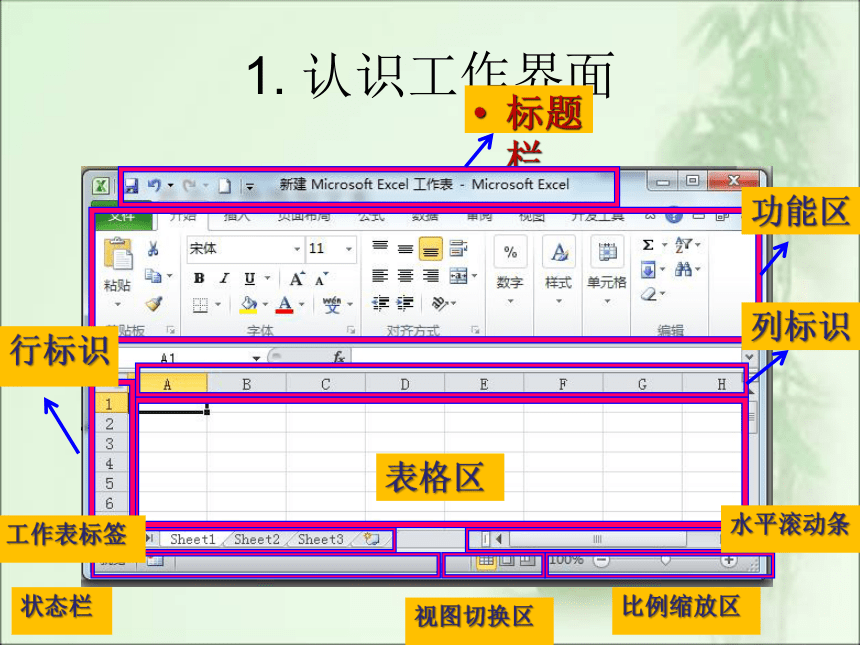This screenshot has width=860, height=645.
Task: Switch to the 公式 Formulas ribbon tab
Action: (x=371, y=218)
